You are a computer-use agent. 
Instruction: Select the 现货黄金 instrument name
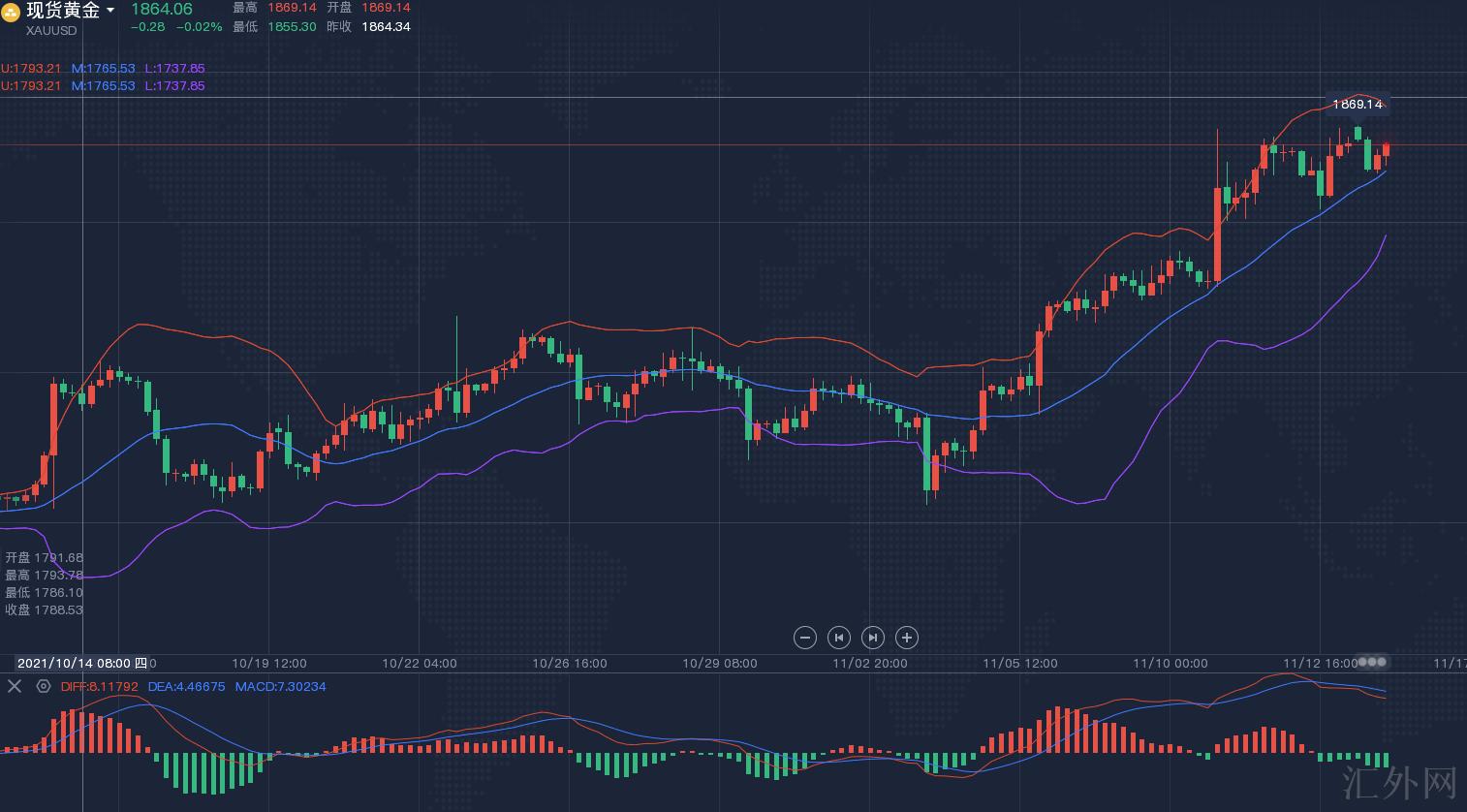(x=63, y=11)
